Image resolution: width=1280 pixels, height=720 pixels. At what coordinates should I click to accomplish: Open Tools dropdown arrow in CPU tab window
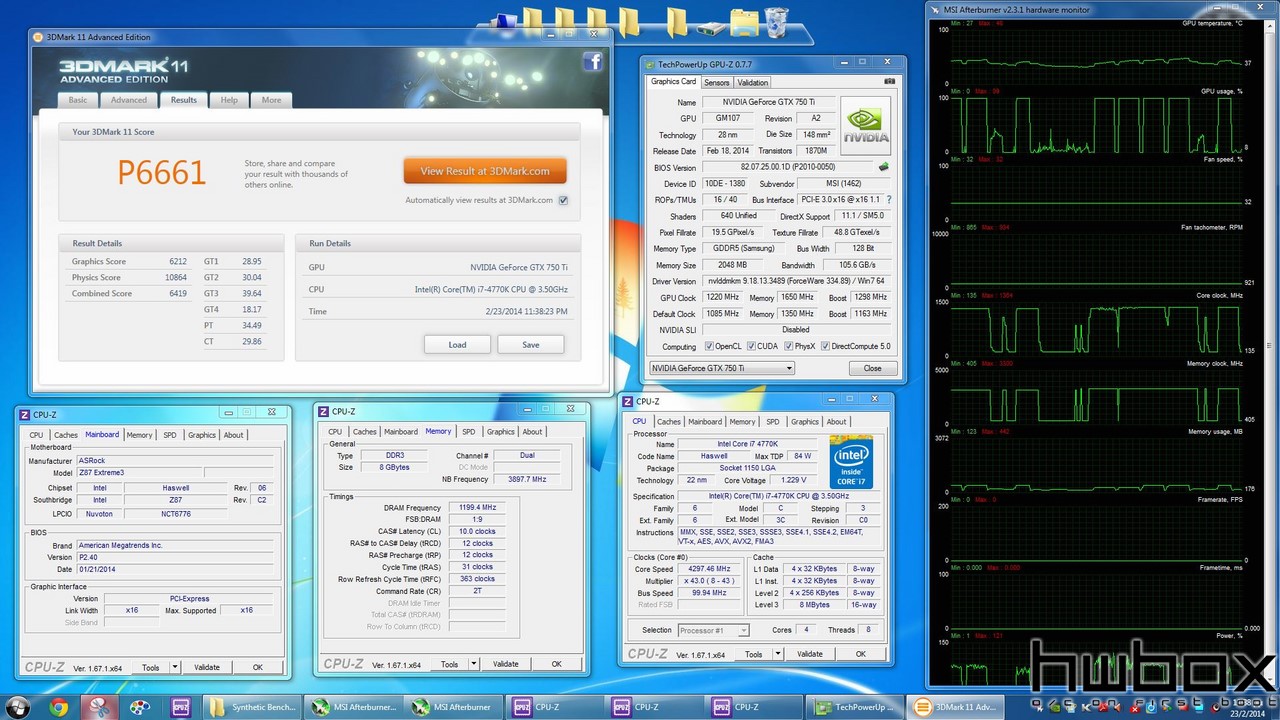coord(778,654)
